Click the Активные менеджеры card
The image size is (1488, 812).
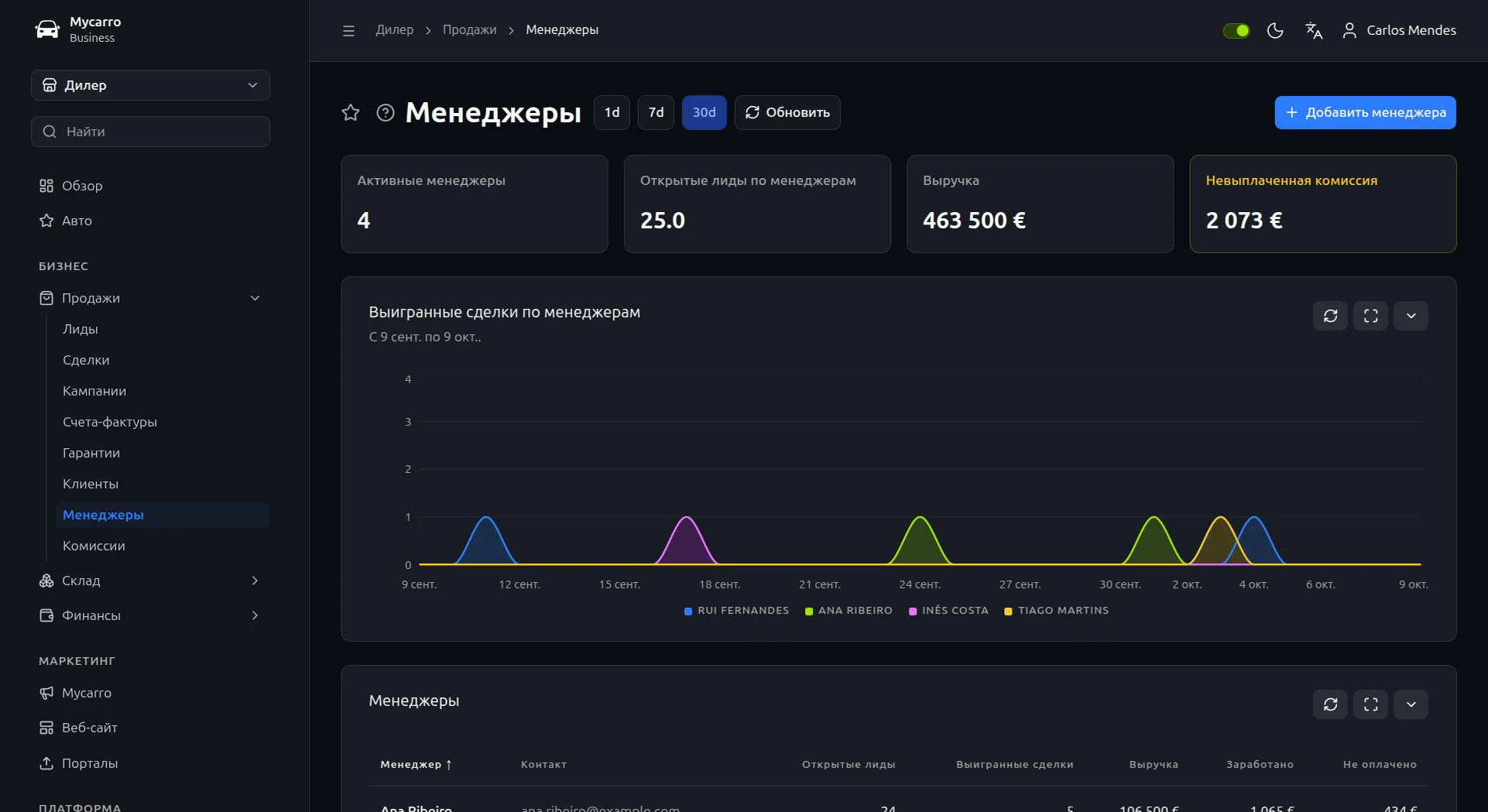475,204
